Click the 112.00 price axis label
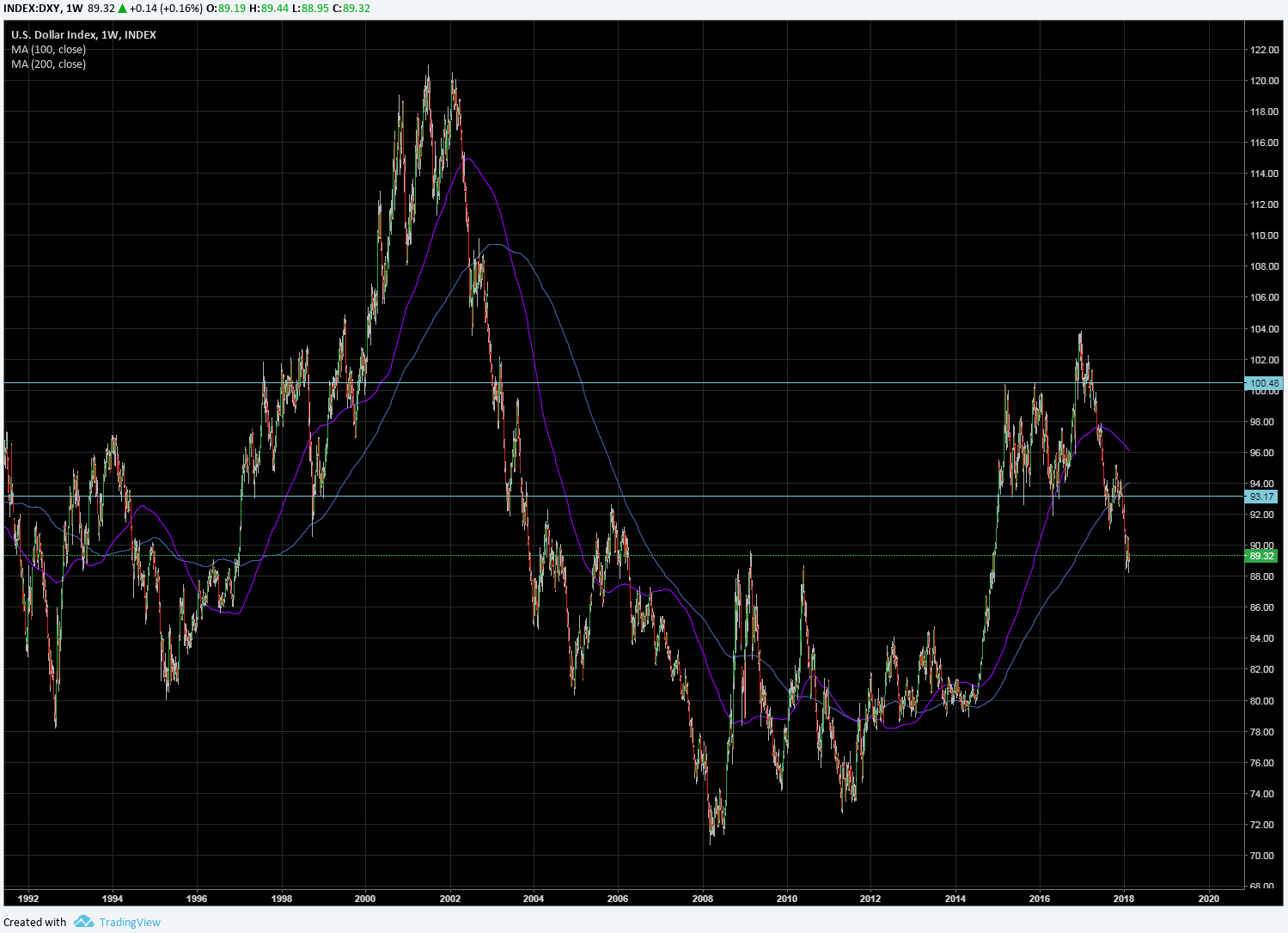The image size is (1288, 933). point(1264,204)
